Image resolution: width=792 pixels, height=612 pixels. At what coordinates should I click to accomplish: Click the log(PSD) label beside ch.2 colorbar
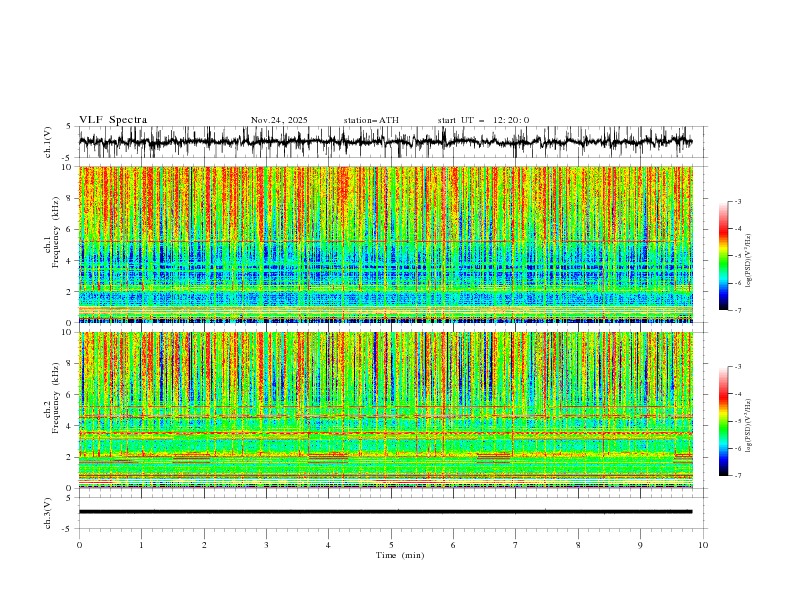coord(748,425)
